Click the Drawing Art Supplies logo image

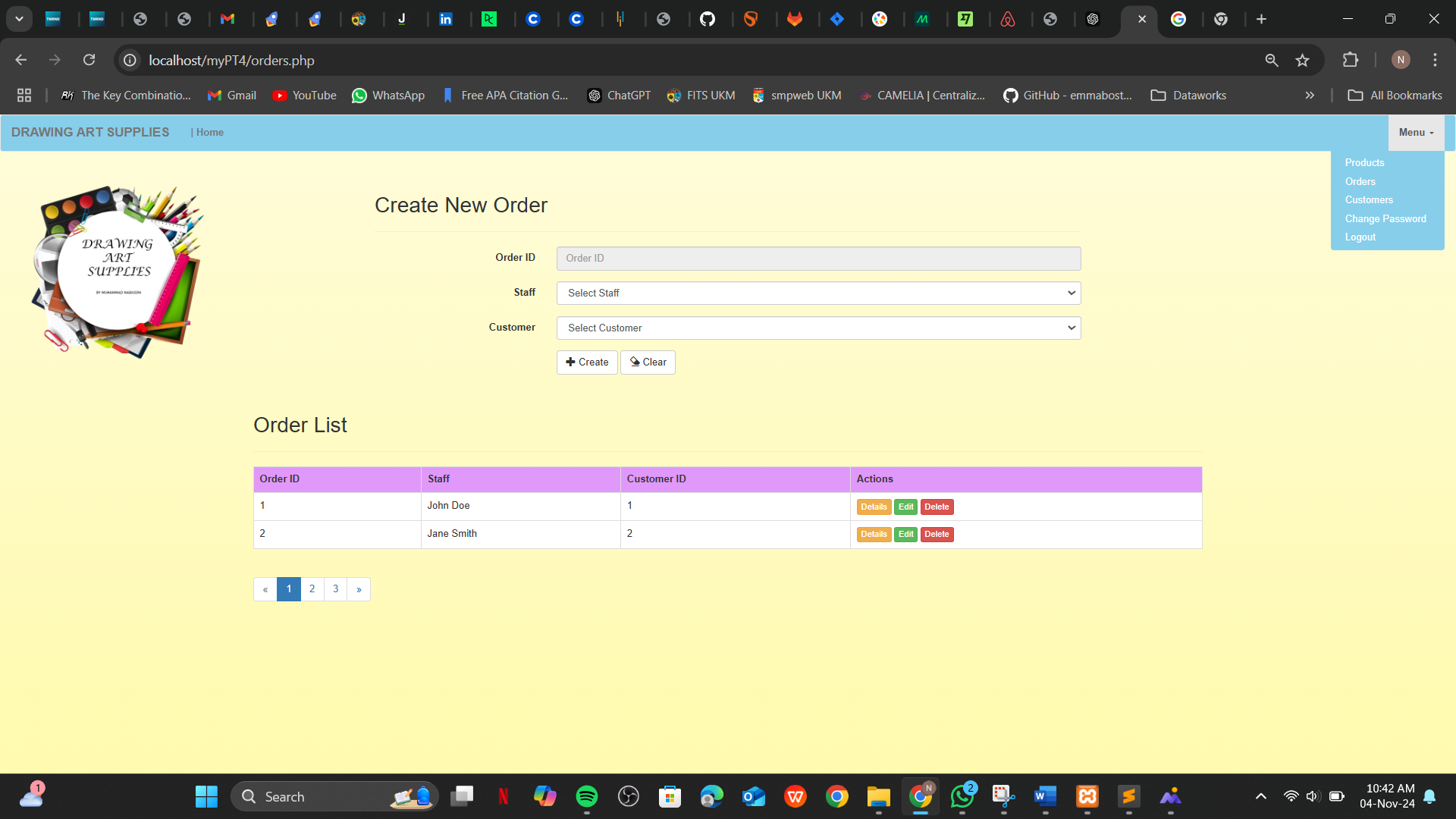[x=118, y=271]
